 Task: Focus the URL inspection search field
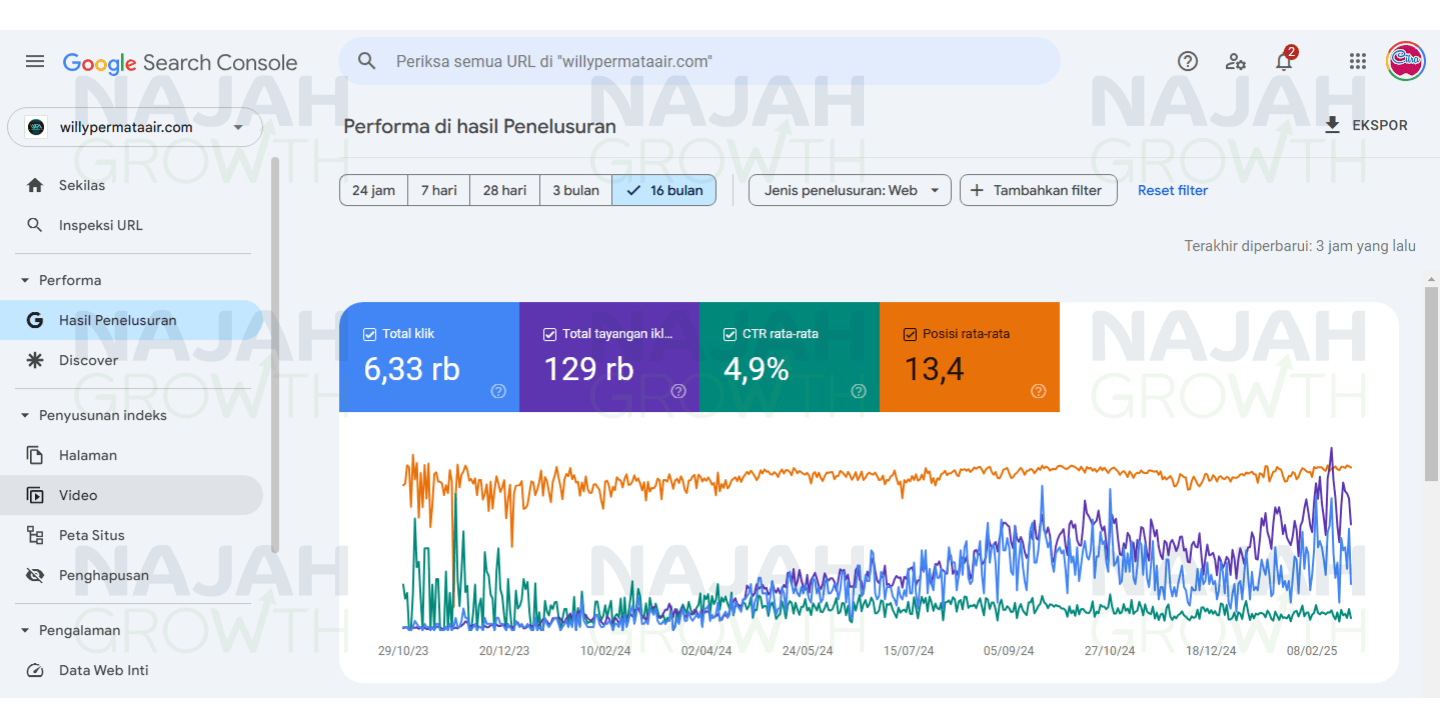[699, 61]
